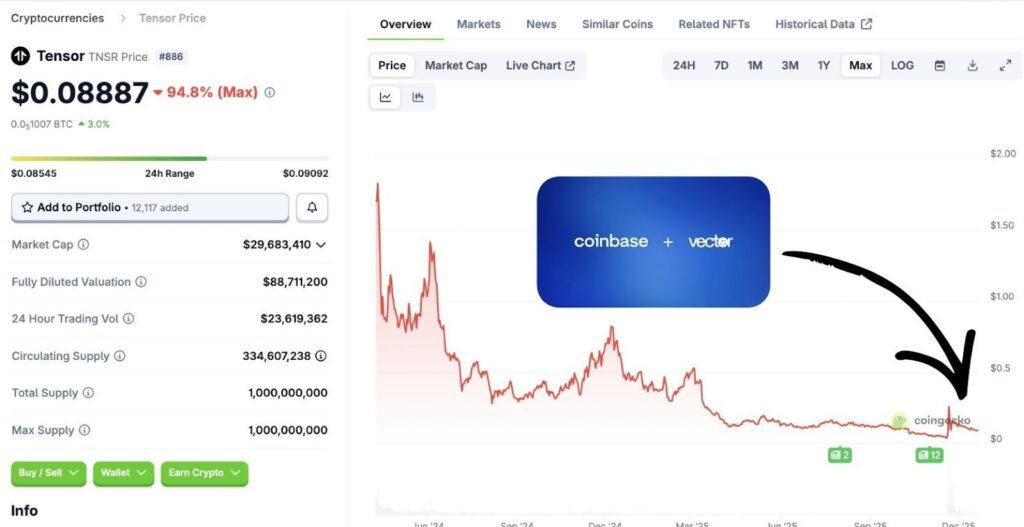The image size is (1024, 527).
Task: Open the Similar Coins tab
Action: click(x=617, y=24)
